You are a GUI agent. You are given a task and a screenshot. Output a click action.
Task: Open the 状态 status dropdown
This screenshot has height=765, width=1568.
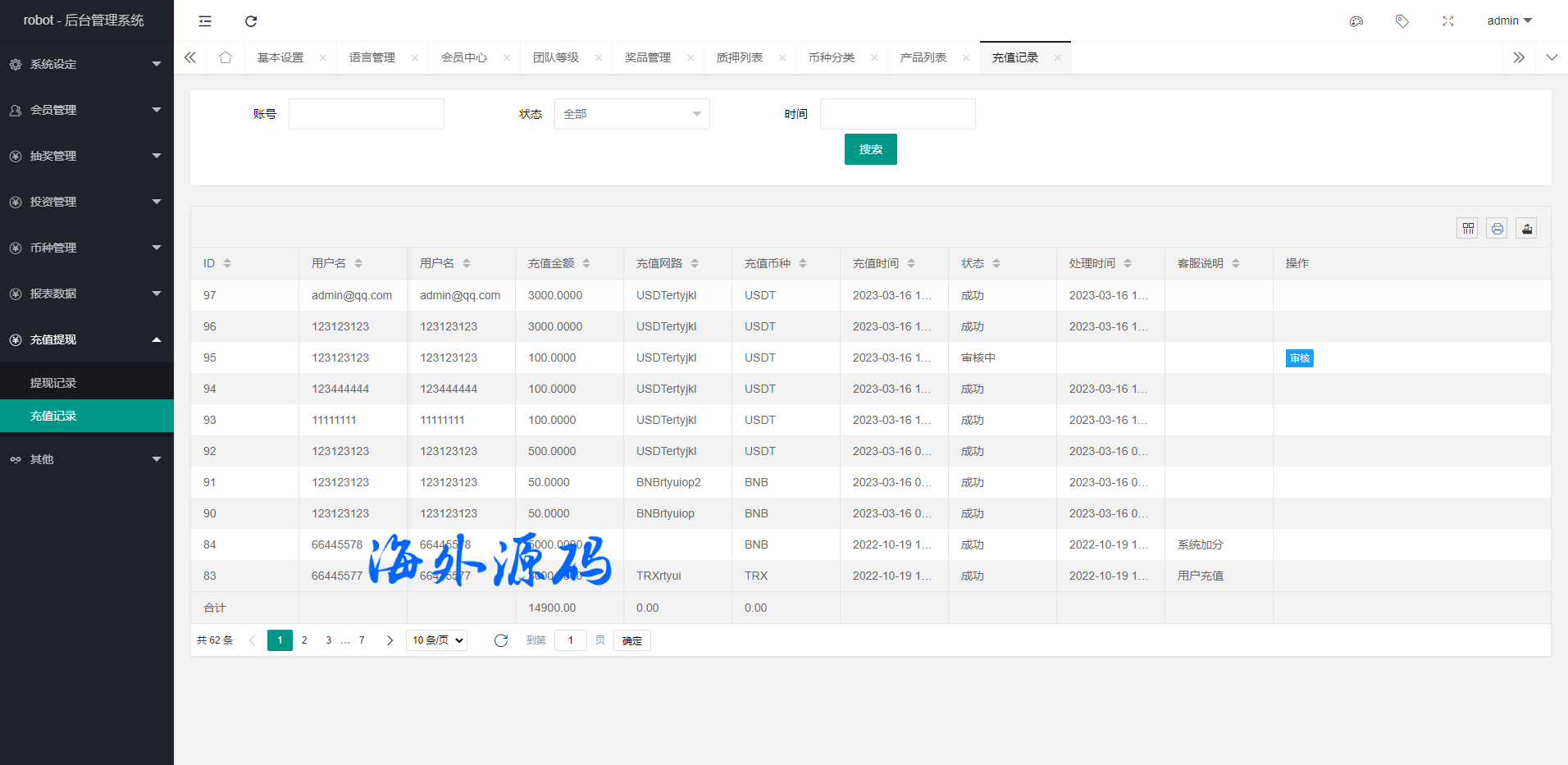pos(631,114)
